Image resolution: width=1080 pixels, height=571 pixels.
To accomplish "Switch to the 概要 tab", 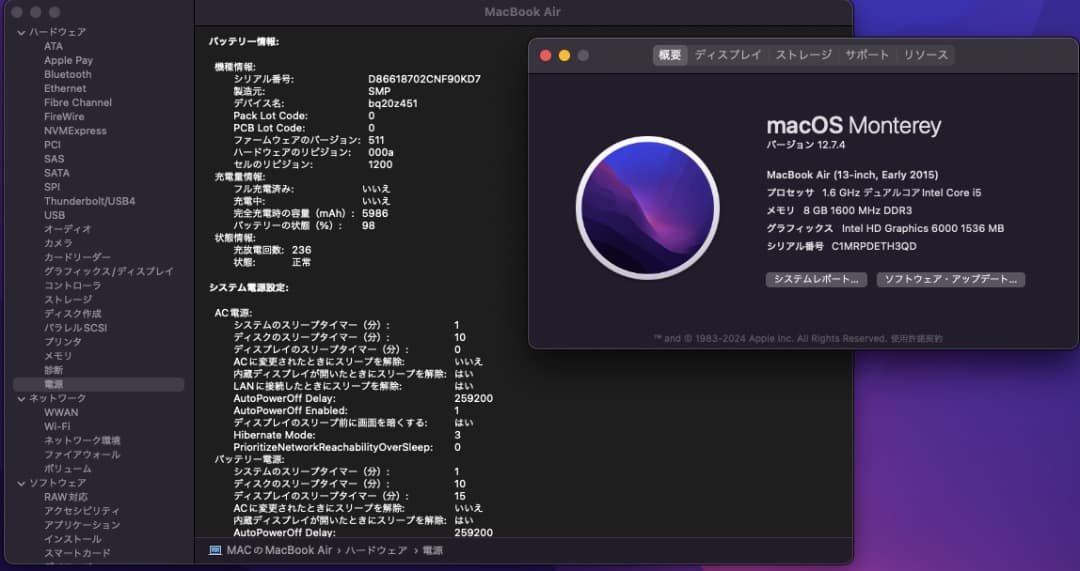I will click(669, 55).
